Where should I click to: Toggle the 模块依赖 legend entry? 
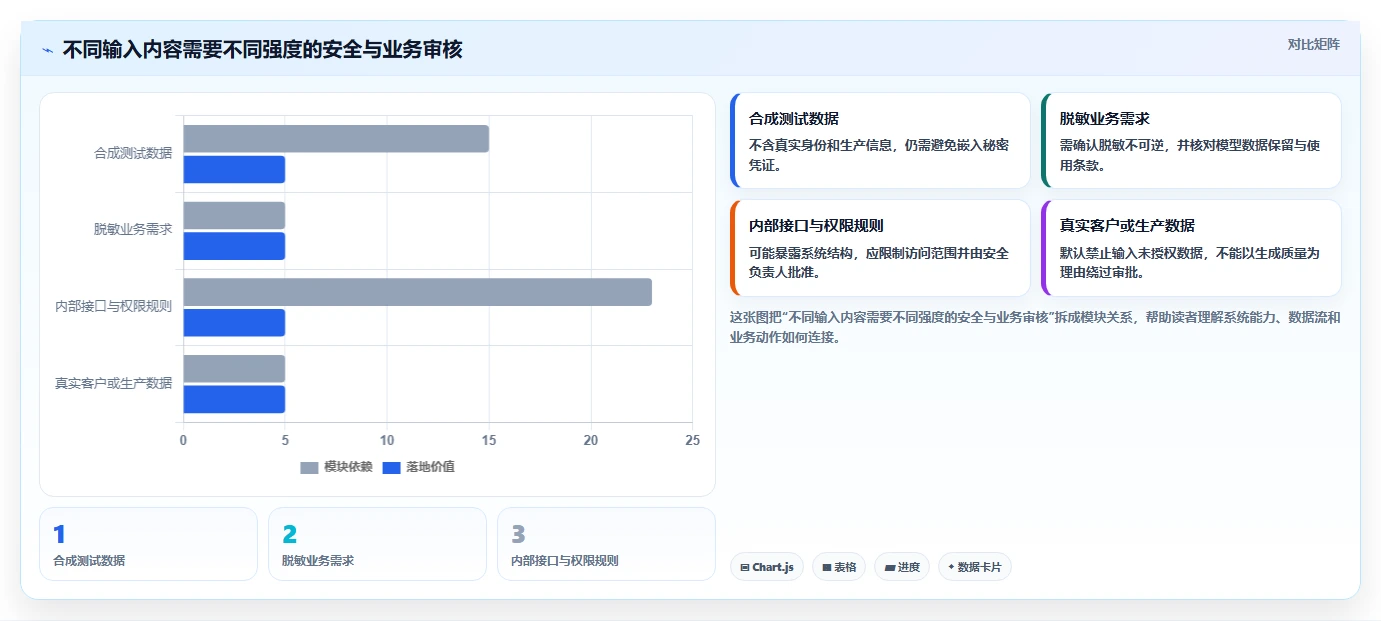[x=336, y=467]
